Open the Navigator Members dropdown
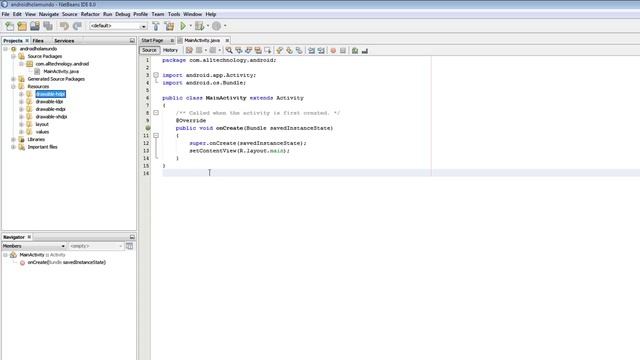The width and height of the screenshot is (640, 360). [x=34, y=246]
